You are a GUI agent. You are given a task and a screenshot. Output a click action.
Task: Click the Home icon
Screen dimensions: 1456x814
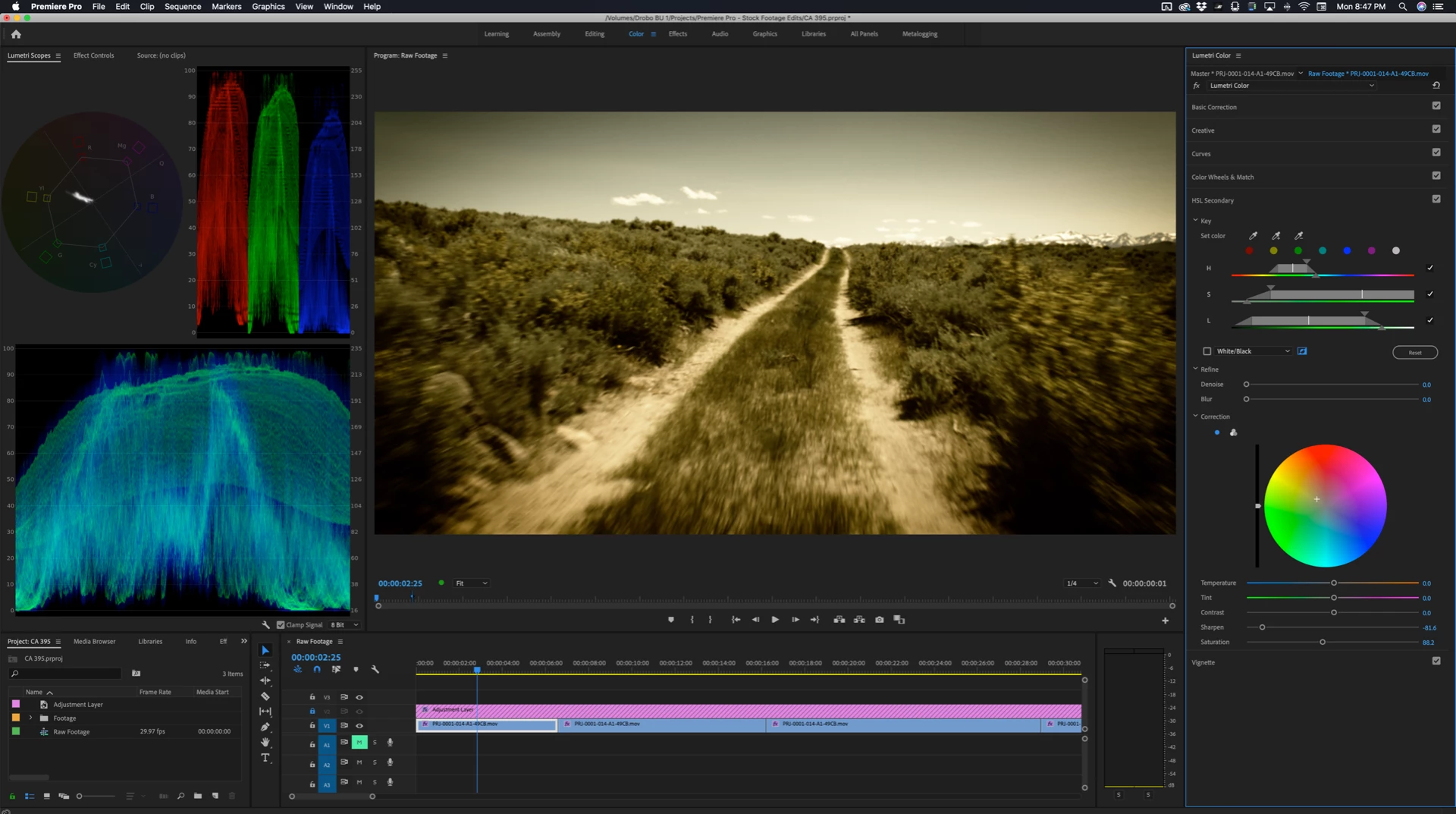[x=16, y=34]
